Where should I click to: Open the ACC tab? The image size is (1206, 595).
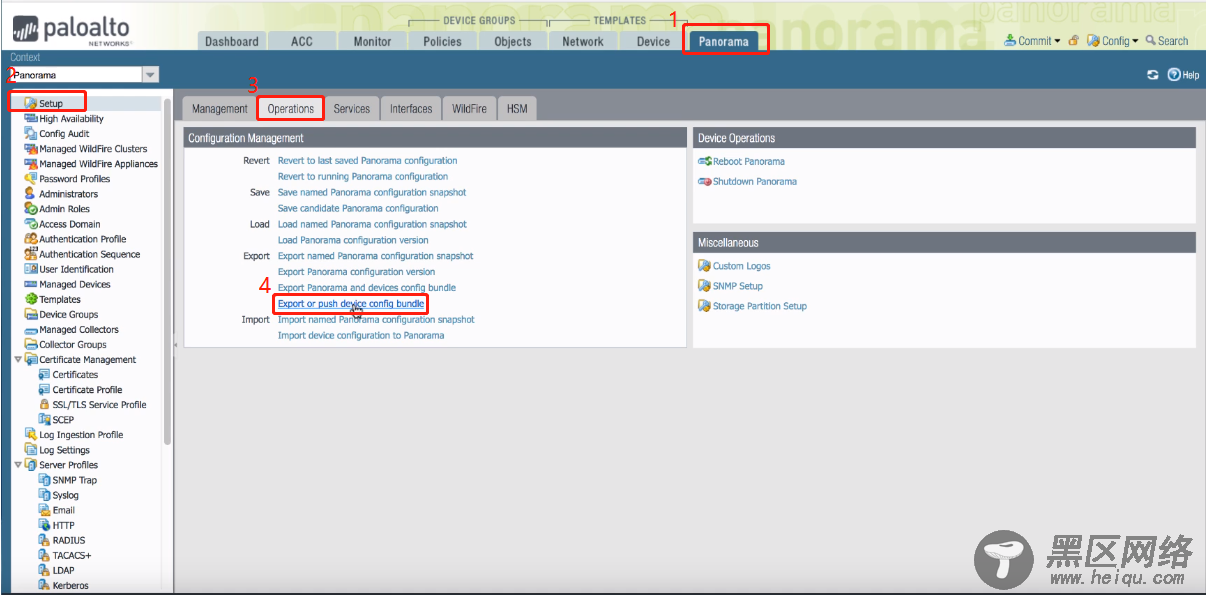tap(302, 41)
